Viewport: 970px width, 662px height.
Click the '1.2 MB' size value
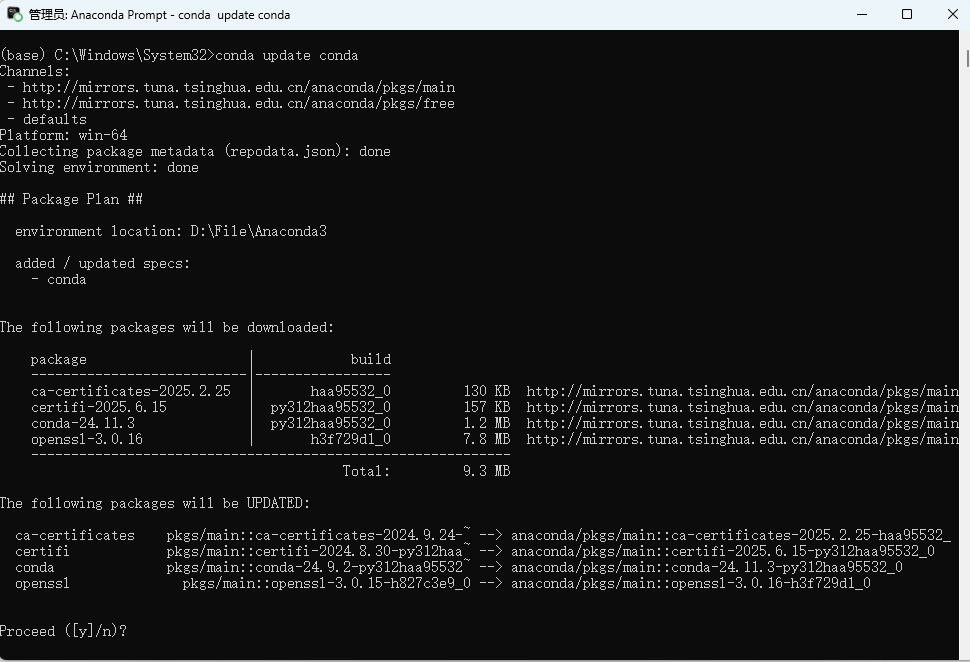point(487,424)
